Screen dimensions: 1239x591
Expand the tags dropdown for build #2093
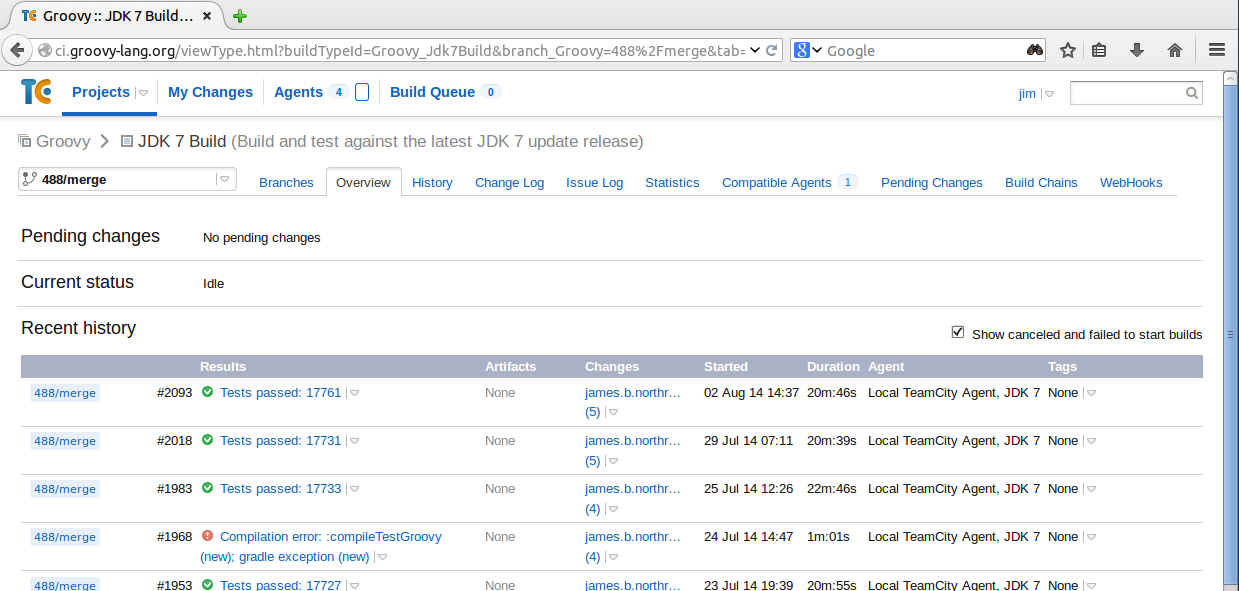[x=1091, y=393]
